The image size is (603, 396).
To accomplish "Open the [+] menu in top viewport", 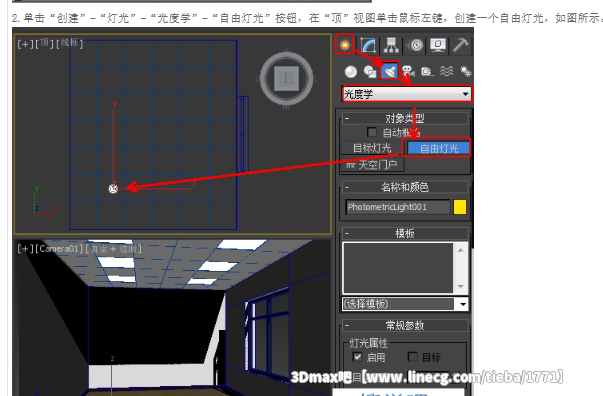I will [x=25, y=44].
